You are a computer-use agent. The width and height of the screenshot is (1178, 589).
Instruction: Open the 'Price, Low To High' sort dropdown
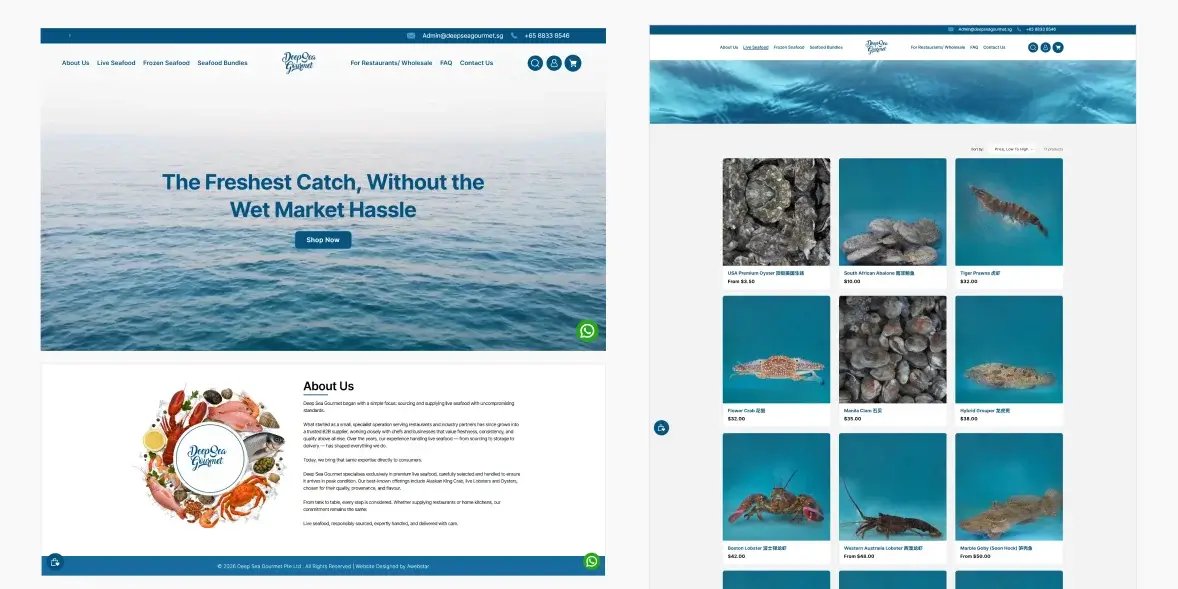pyautogui.click(x=1013, y=150)
